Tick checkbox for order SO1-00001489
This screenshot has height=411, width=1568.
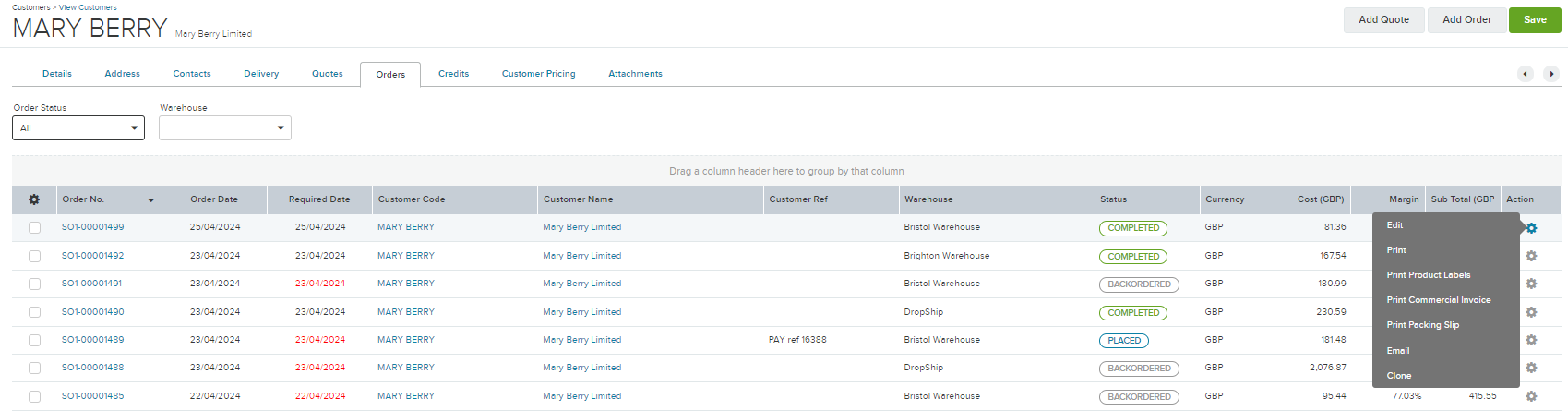point(34,340)
